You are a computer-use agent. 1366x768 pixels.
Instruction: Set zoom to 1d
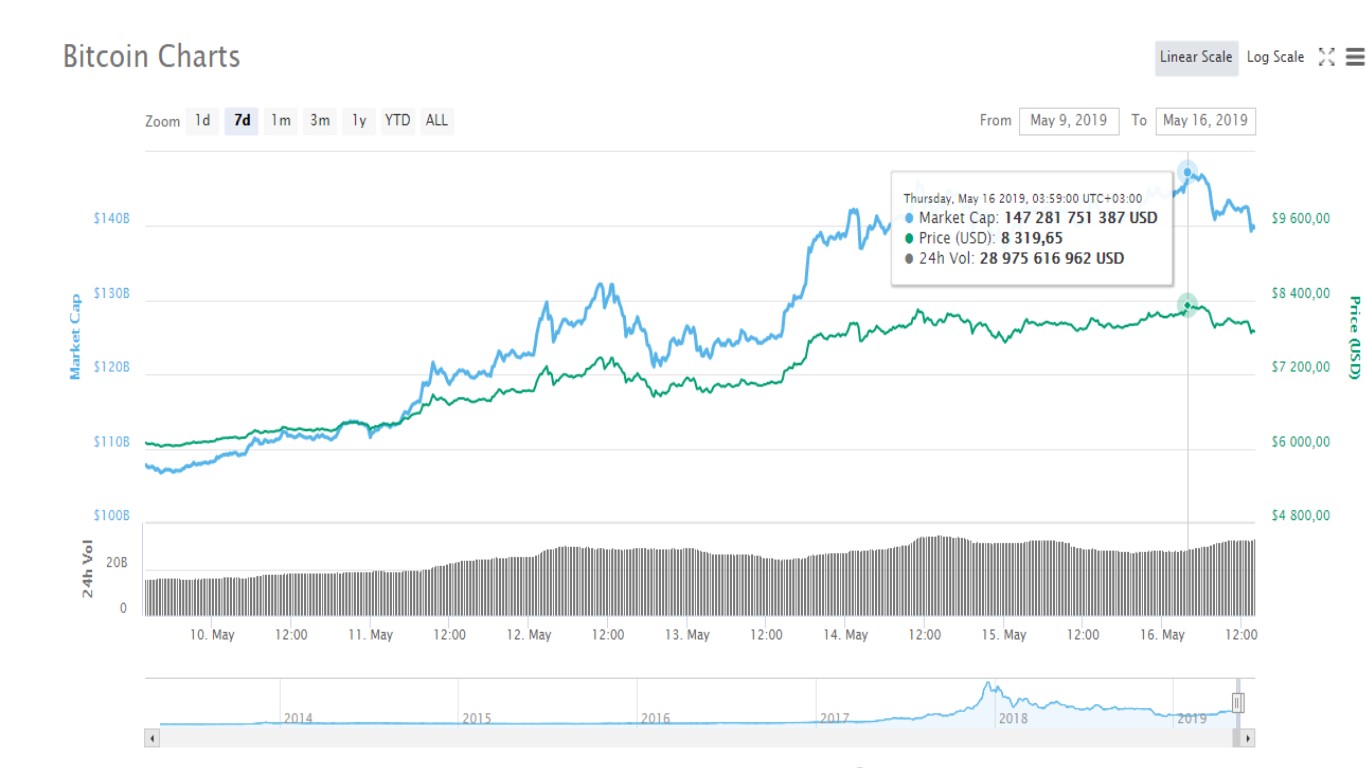pyautogui.click(x=202, y=121)
